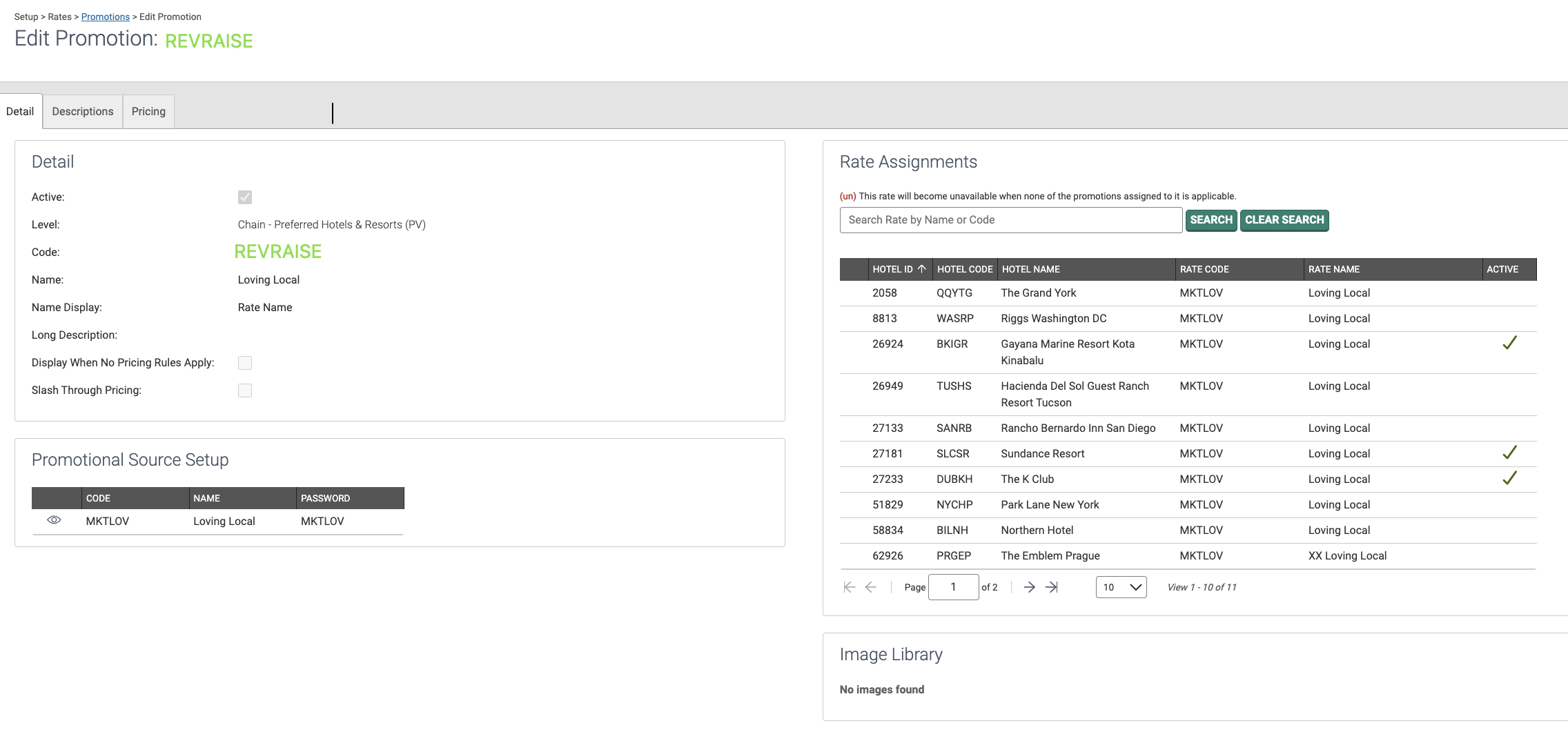Enable Slash Through Pricing checkbox
This screenshot has width=1568, height=732.
pos(245,390)
